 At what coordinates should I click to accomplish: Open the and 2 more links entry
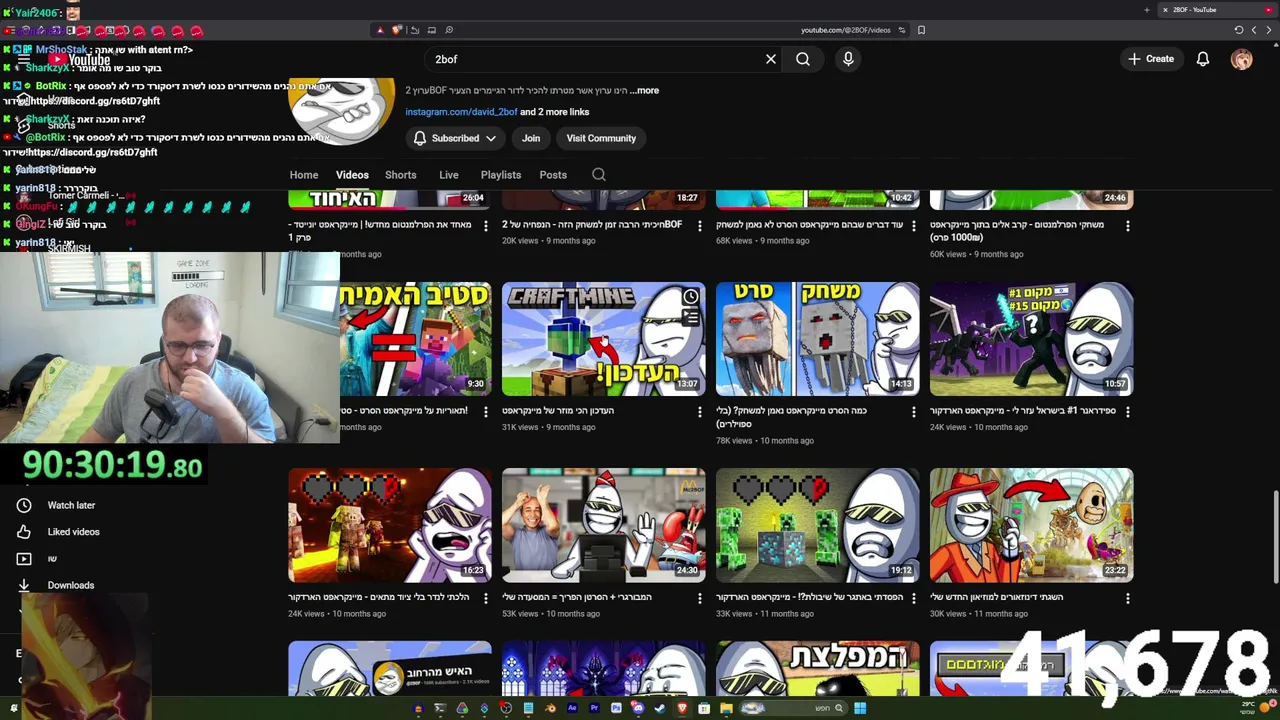pyautogui.click(x=555, y=112)
